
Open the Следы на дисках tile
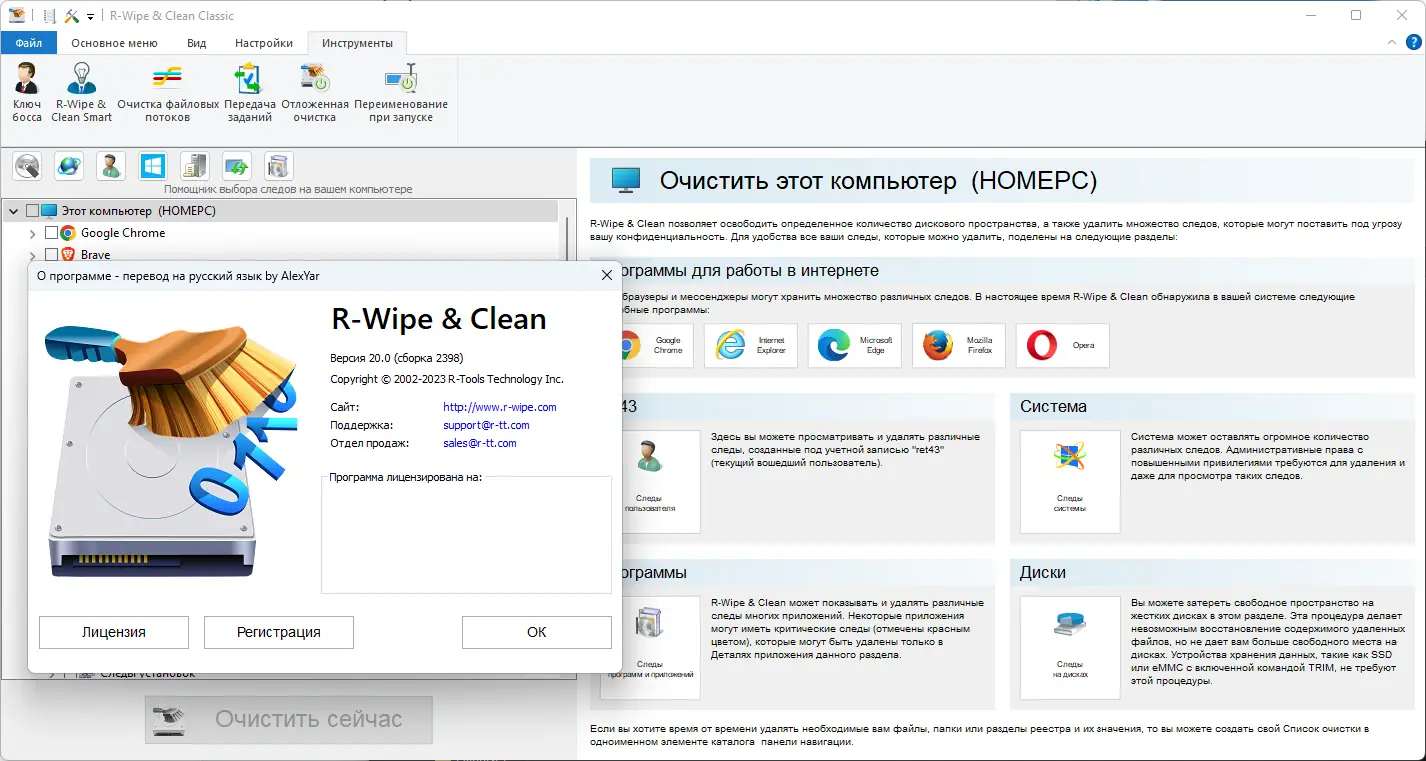click(1070, 648)
